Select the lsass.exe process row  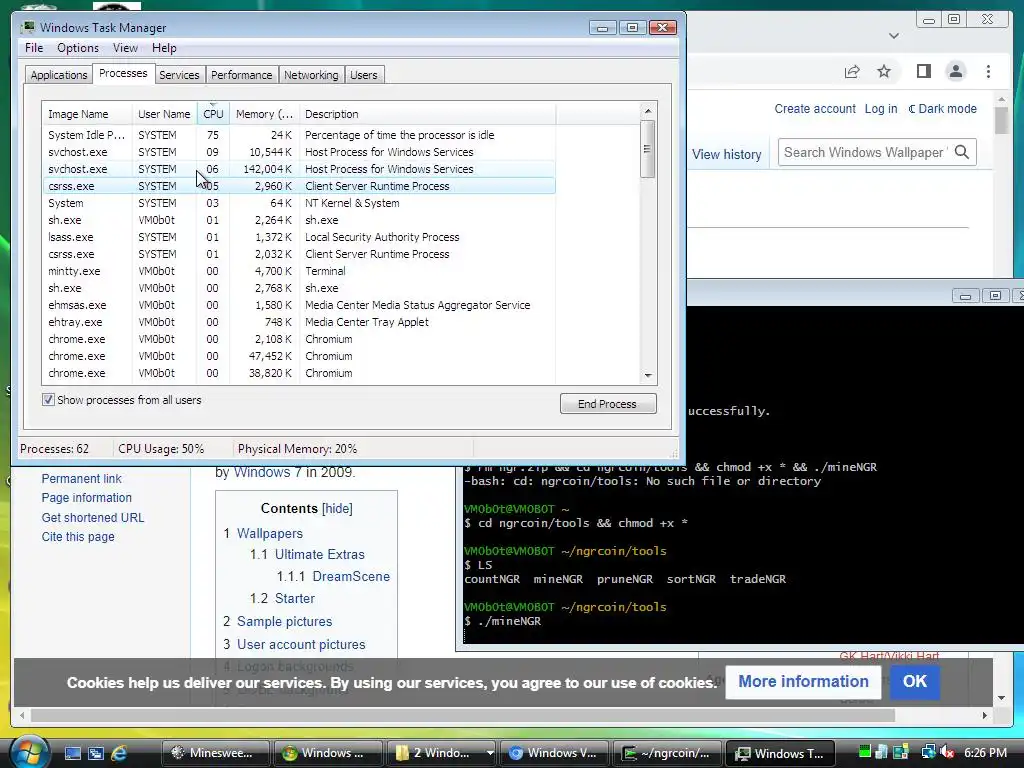(x=299, y=237)
